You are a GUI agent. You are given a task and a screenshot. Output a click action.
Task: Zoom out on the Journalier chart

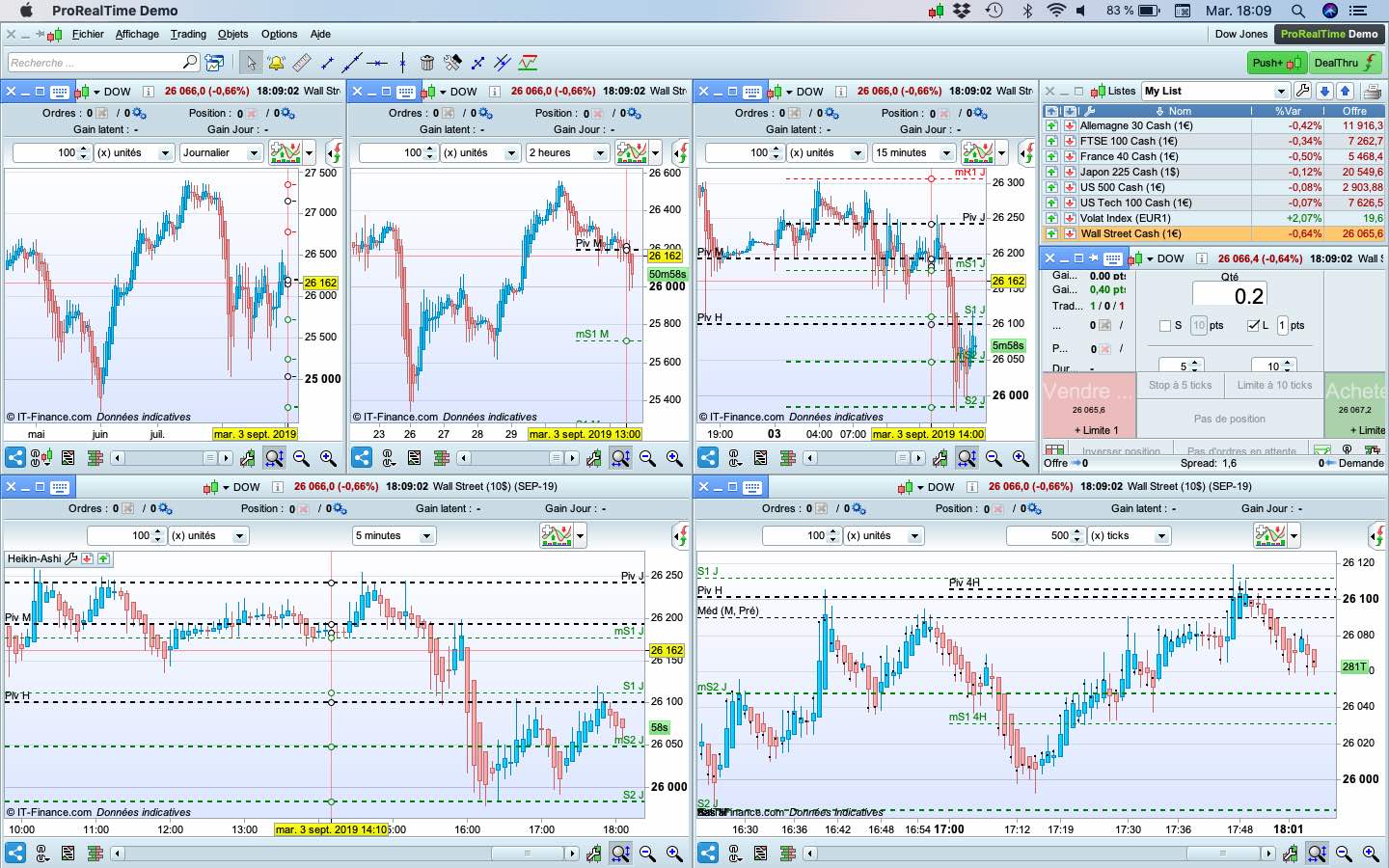coord(301,458)
